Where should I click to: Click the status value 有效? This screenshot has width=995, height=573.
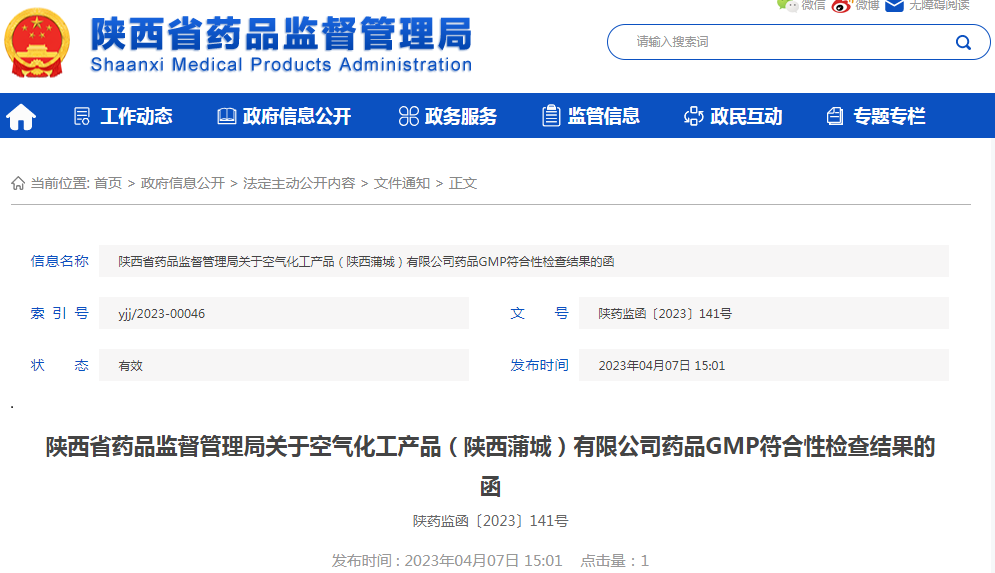[x=130, y=366]
